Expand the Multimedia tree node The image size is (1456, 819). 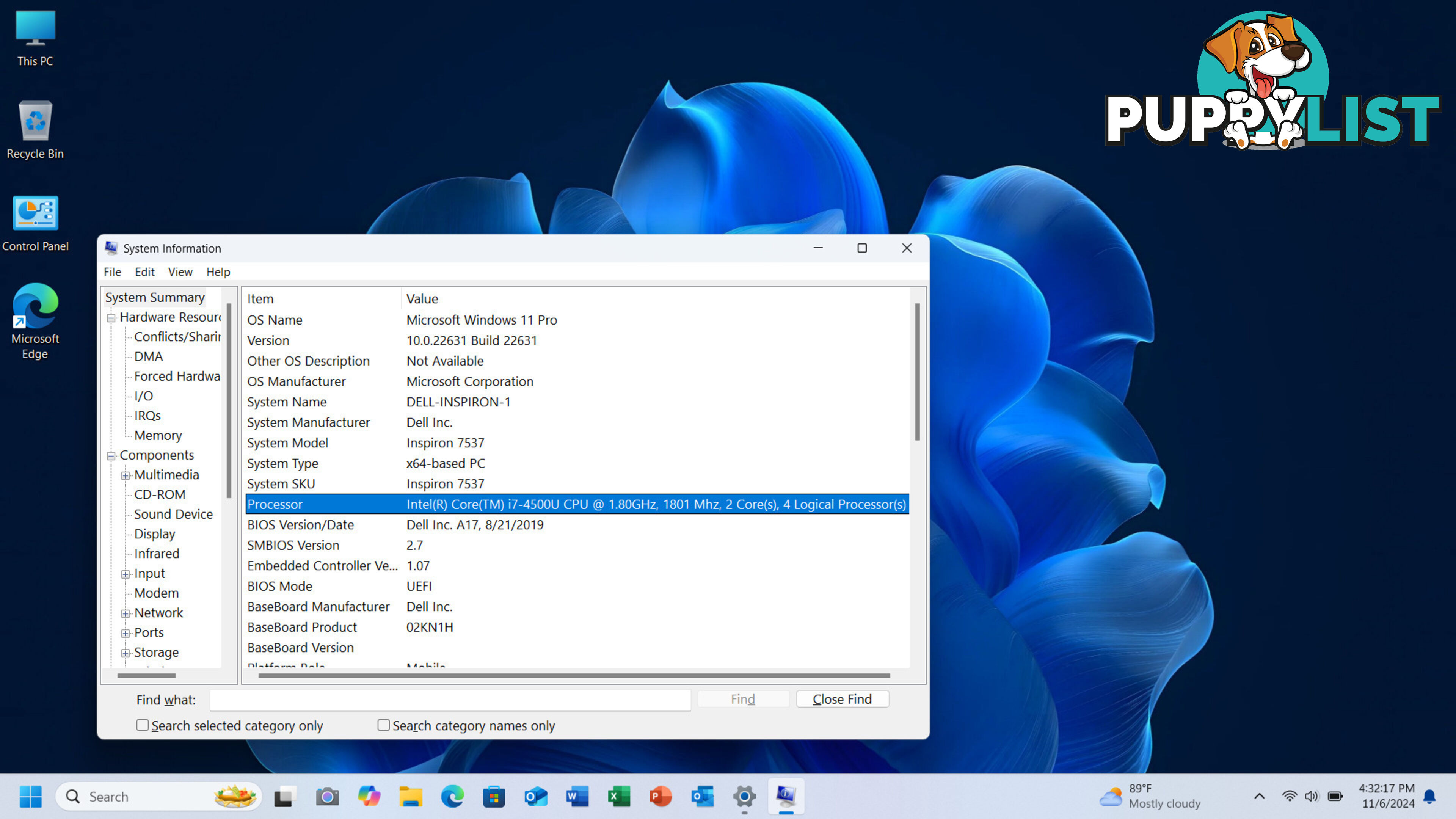(126, 475)
